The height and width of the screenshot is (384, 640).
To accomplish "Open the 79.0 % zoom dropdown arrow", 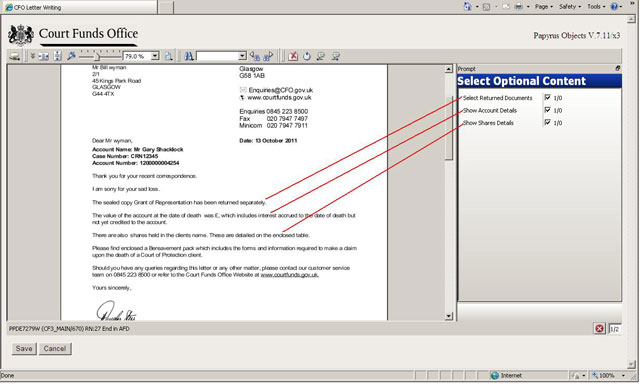I will click(155, 56).
